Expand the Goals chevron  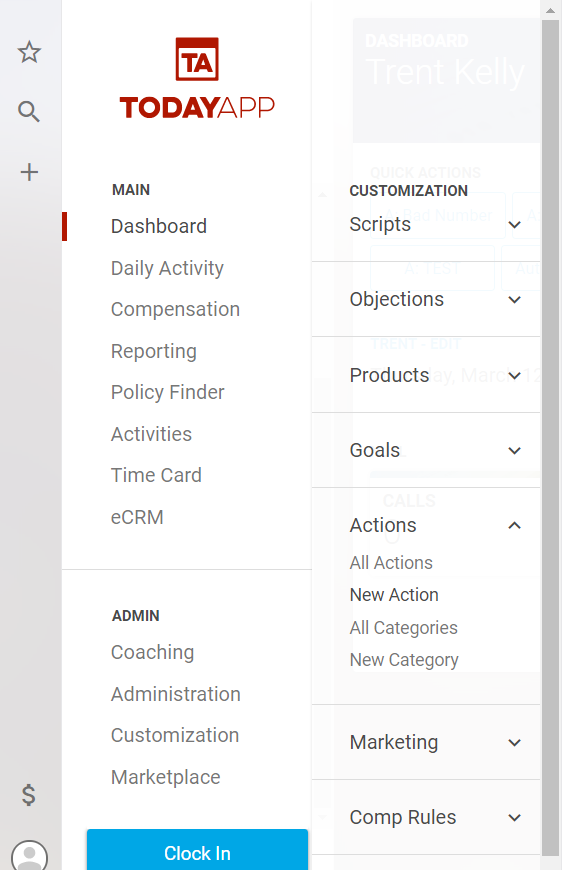click(x=514, y=451)
